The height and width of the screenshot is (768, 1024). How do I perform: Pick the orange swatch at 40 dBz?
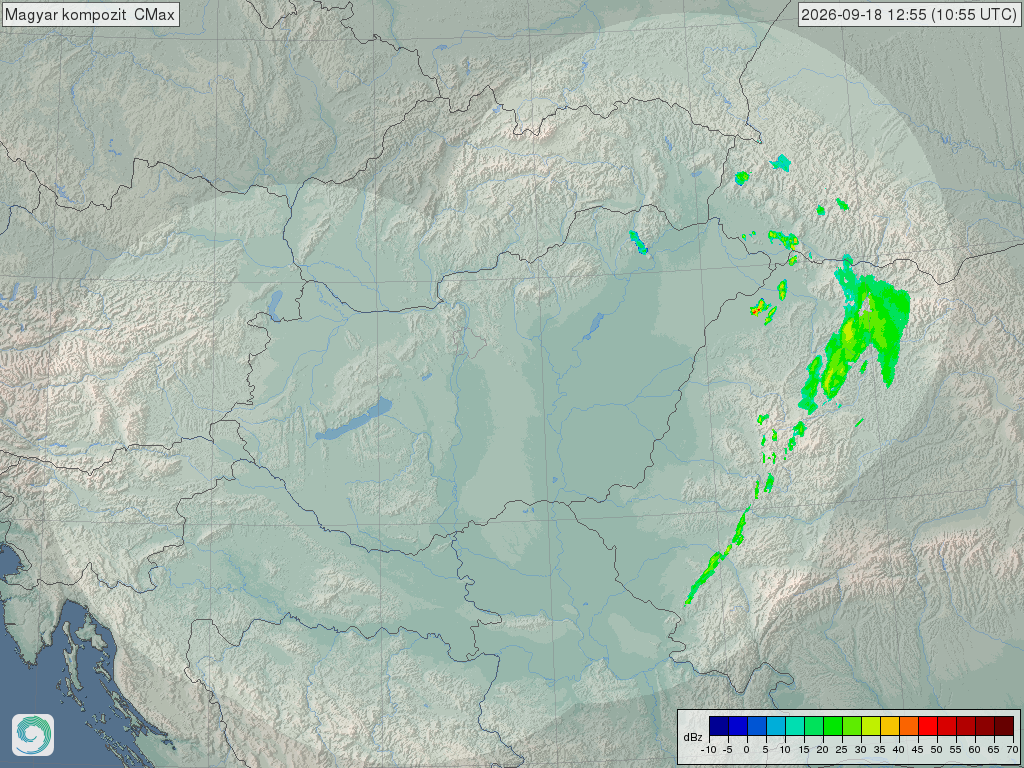[x=908, y=726]
